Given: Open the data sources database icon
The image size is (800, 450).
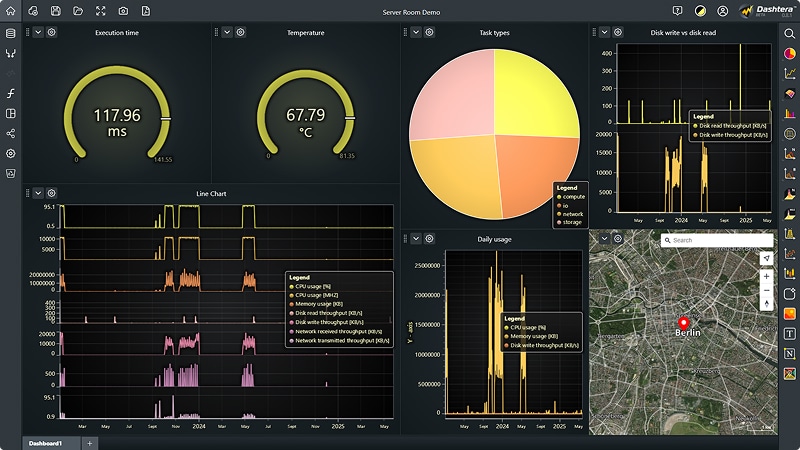Looking at the screenshot, I should click(x=11, y=33).
